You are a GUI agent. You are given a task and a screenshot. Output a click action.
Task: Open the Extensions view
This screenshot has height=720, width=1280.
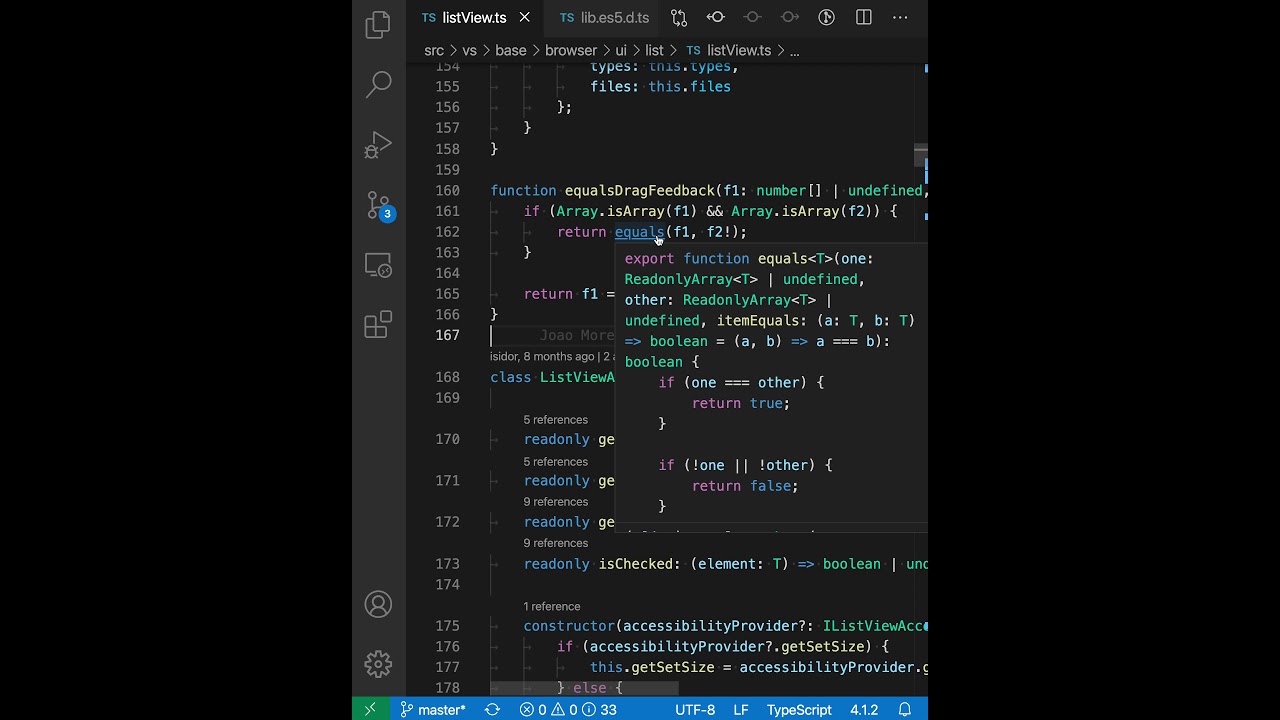coord(378,325)
